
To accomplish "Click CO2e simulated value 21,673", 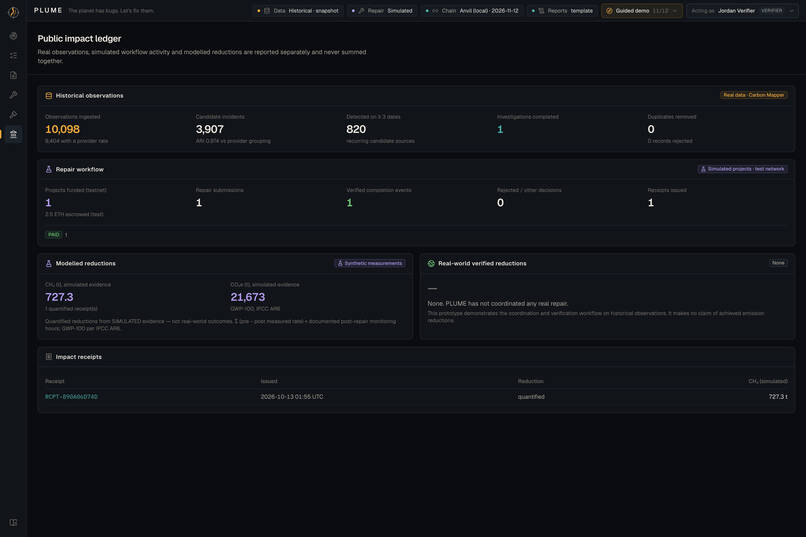I will (x=248, y=297).
